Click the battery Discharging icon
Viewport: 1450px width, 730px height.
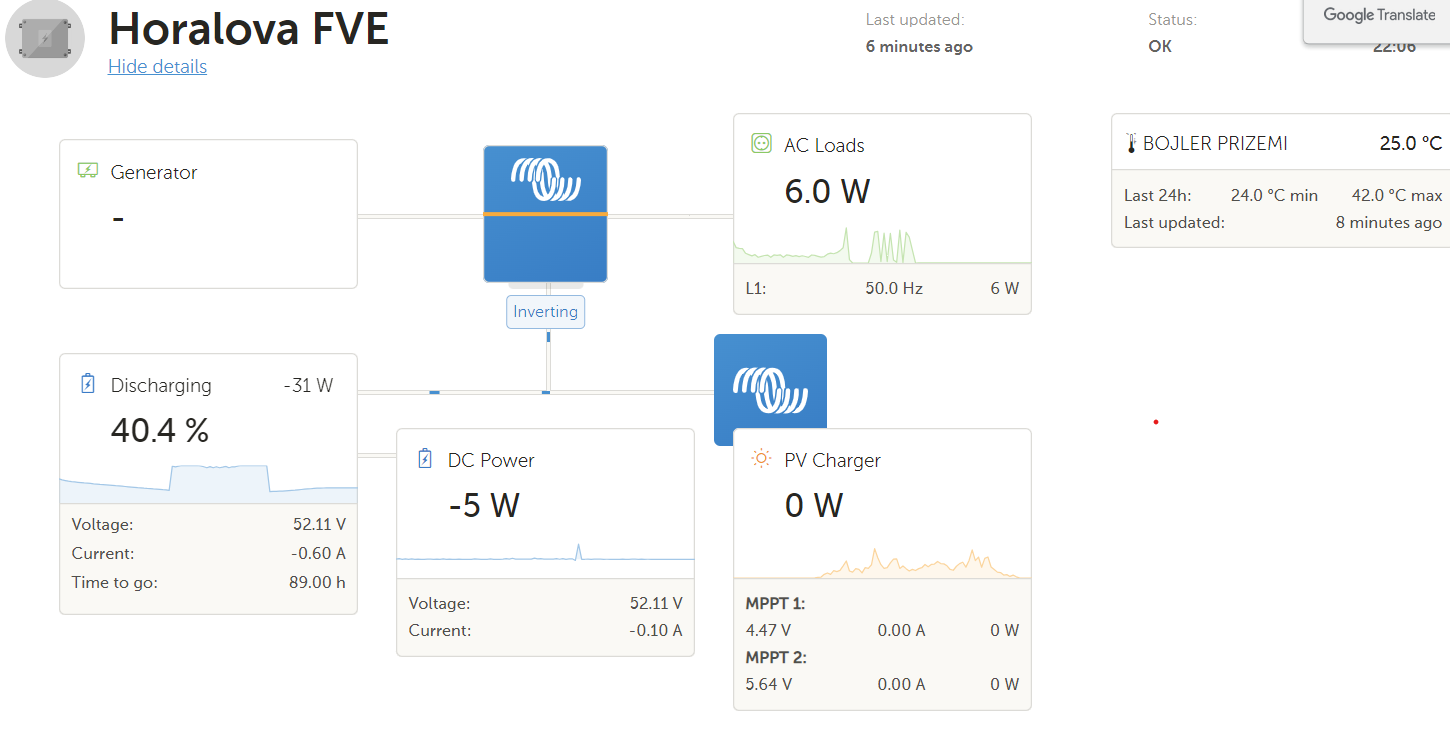87,384
